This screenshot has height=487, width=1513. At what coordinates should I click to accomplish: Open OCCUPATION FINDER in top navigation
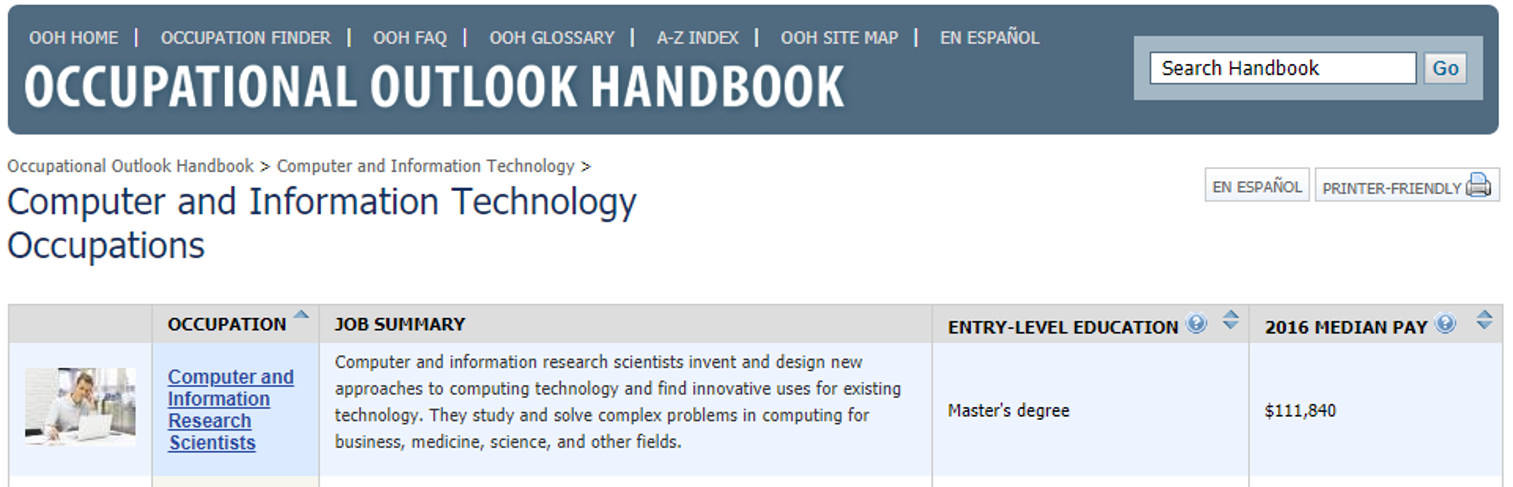[x=245, y=38]
